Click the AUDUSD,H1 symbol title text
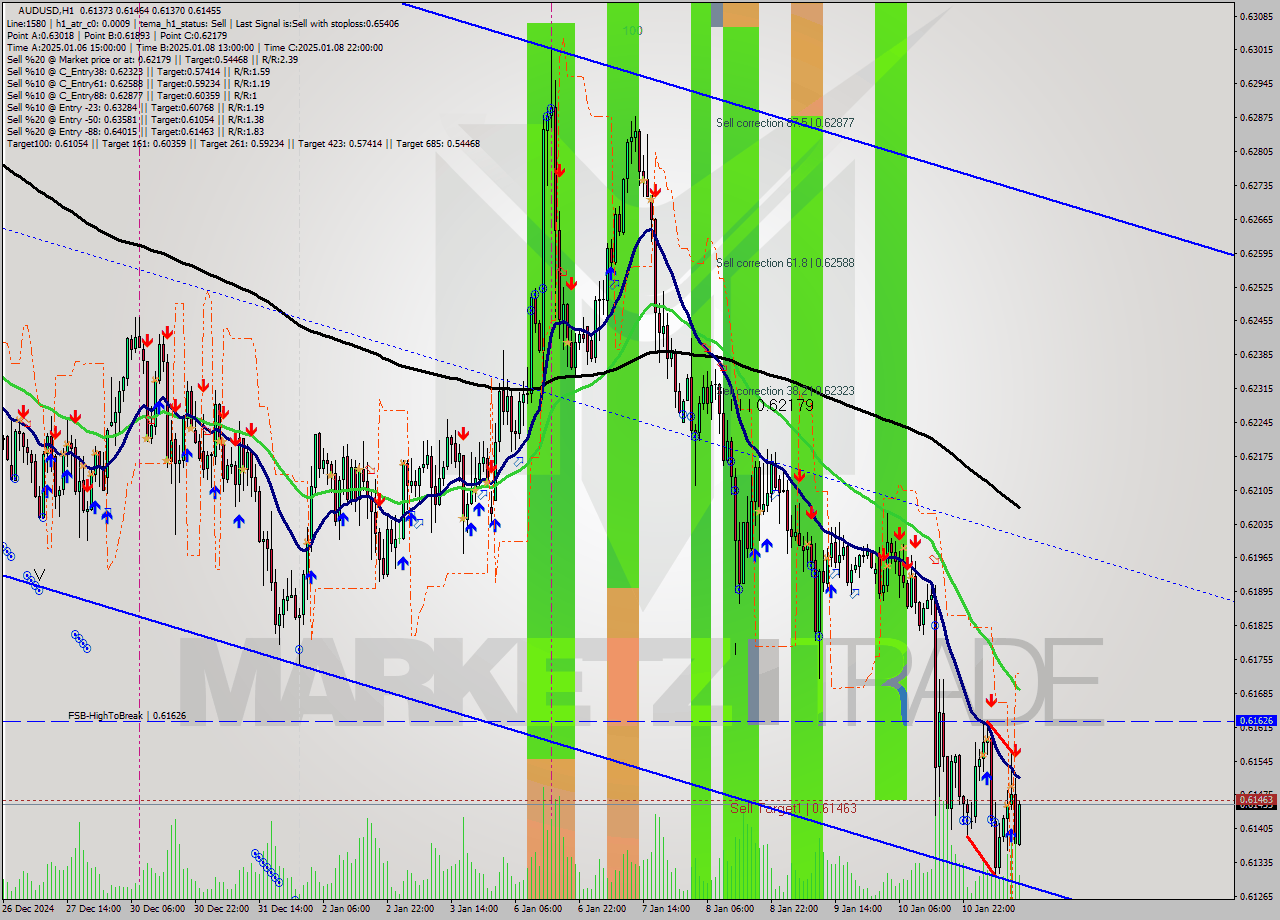Viewport: 1280px width, 920px height. tap(46, 10)
